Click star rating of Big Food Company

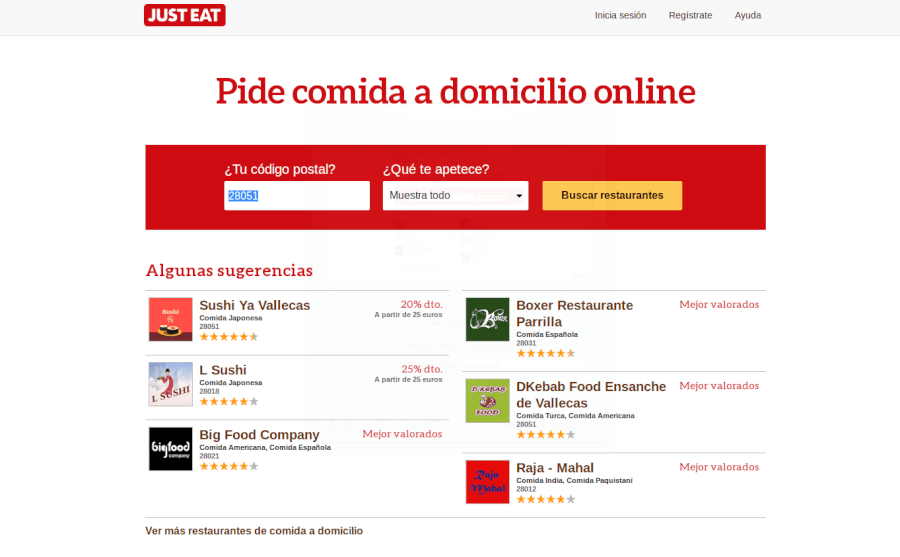229,467
